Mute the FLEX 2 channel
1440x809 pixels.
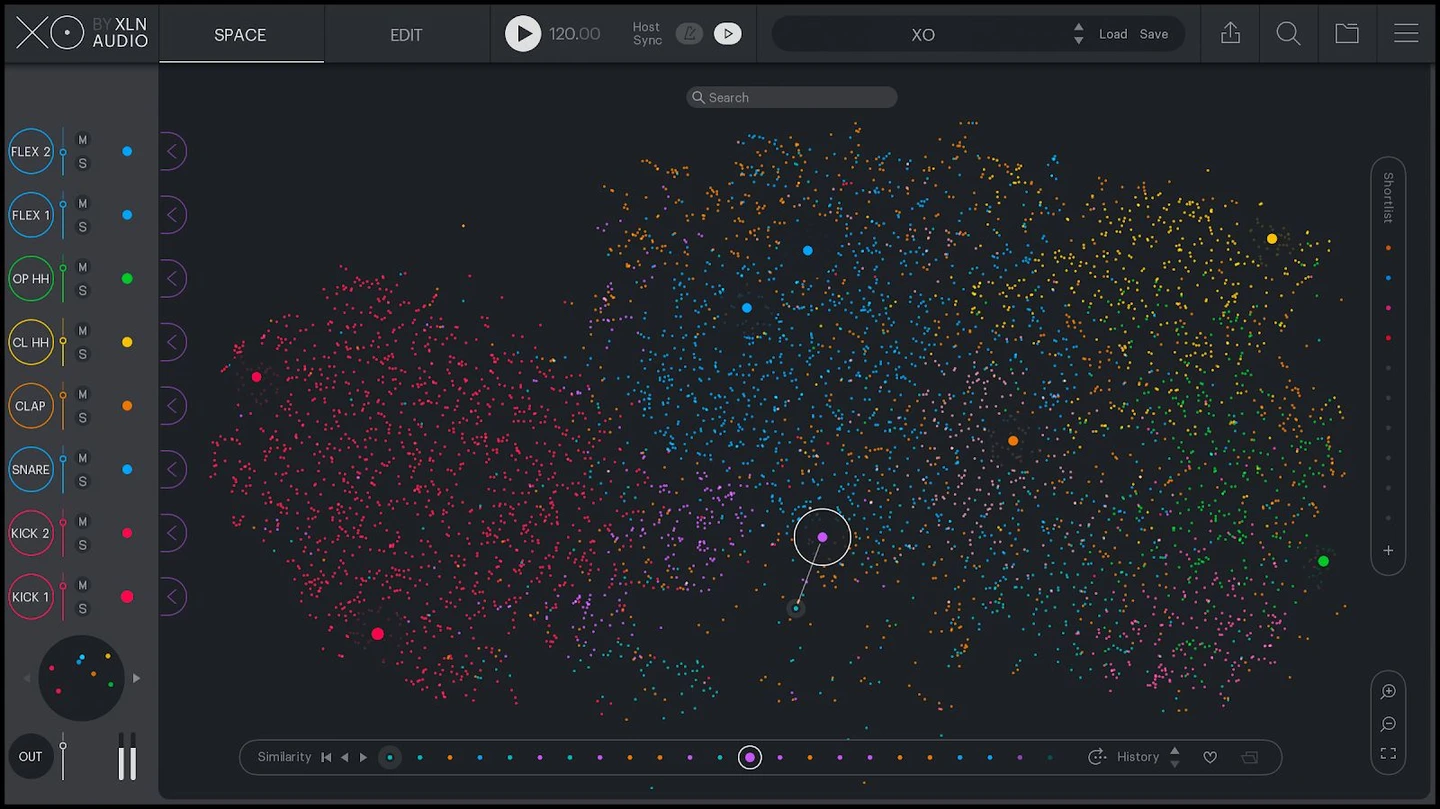point(83,140)
